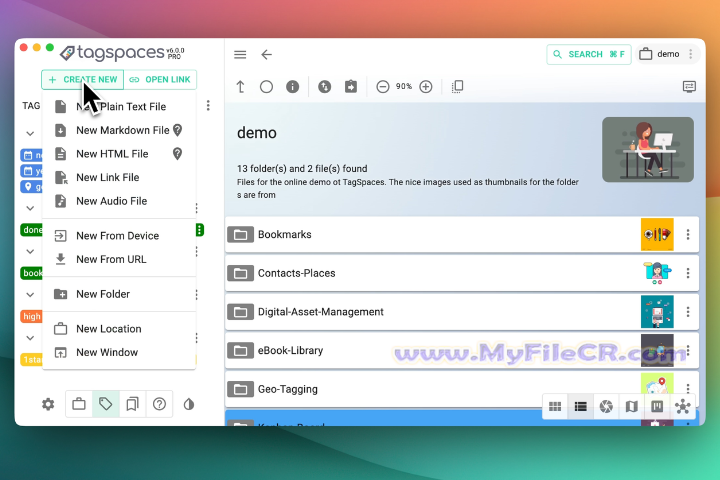Collapse tag group chevron above done tag
The image size is (720, 480).
(x=30, y=208)
